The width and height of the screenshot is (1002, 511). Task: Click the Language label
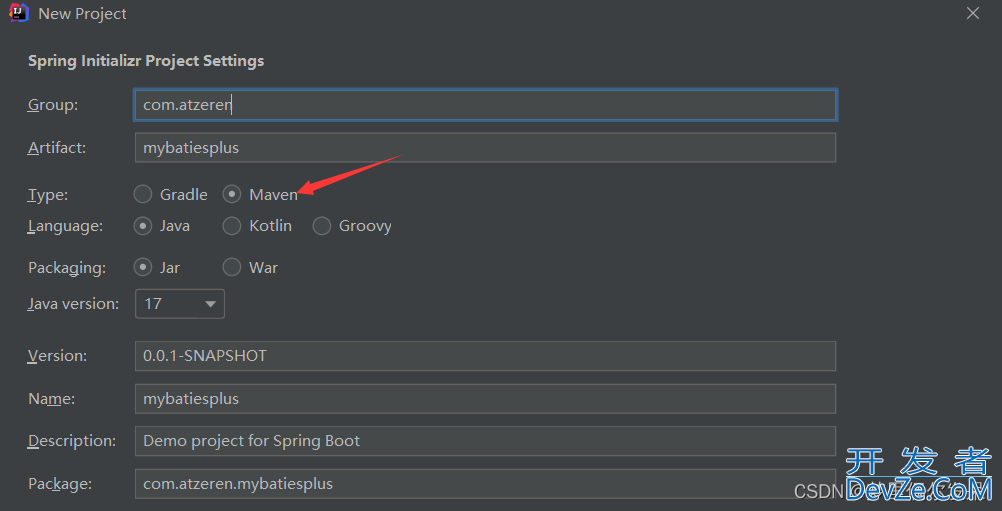point(65,226)
